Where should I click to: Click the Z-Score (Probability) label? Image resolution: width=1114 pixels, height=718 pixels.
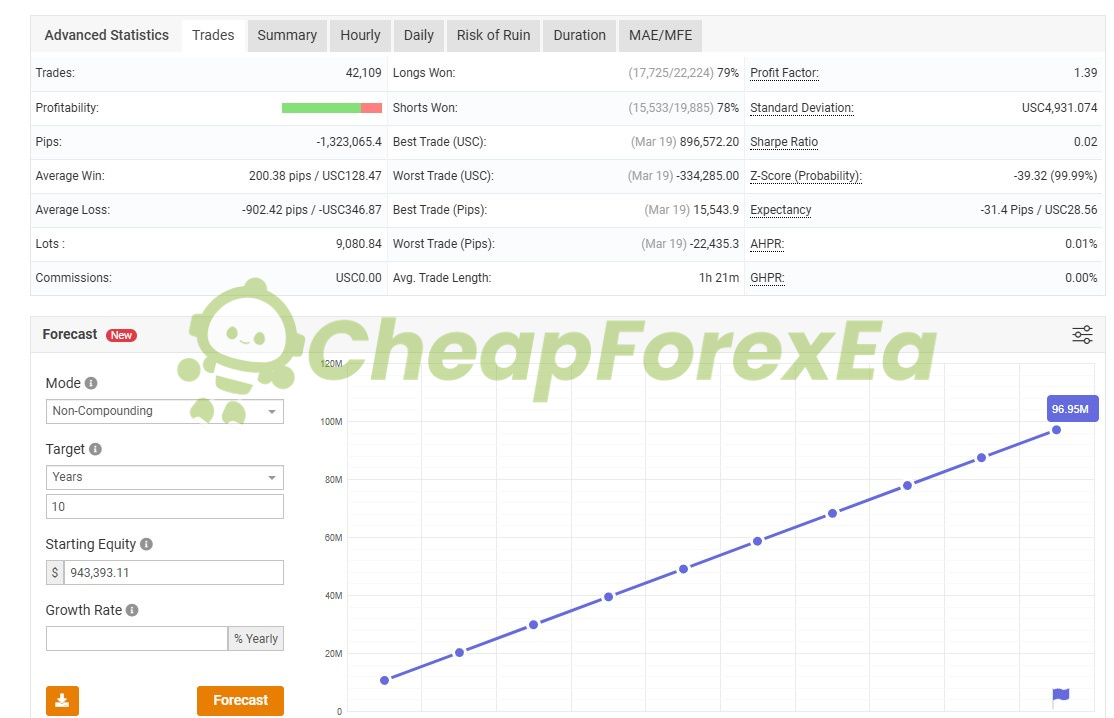pyautogui.click(x=806, y=176)
